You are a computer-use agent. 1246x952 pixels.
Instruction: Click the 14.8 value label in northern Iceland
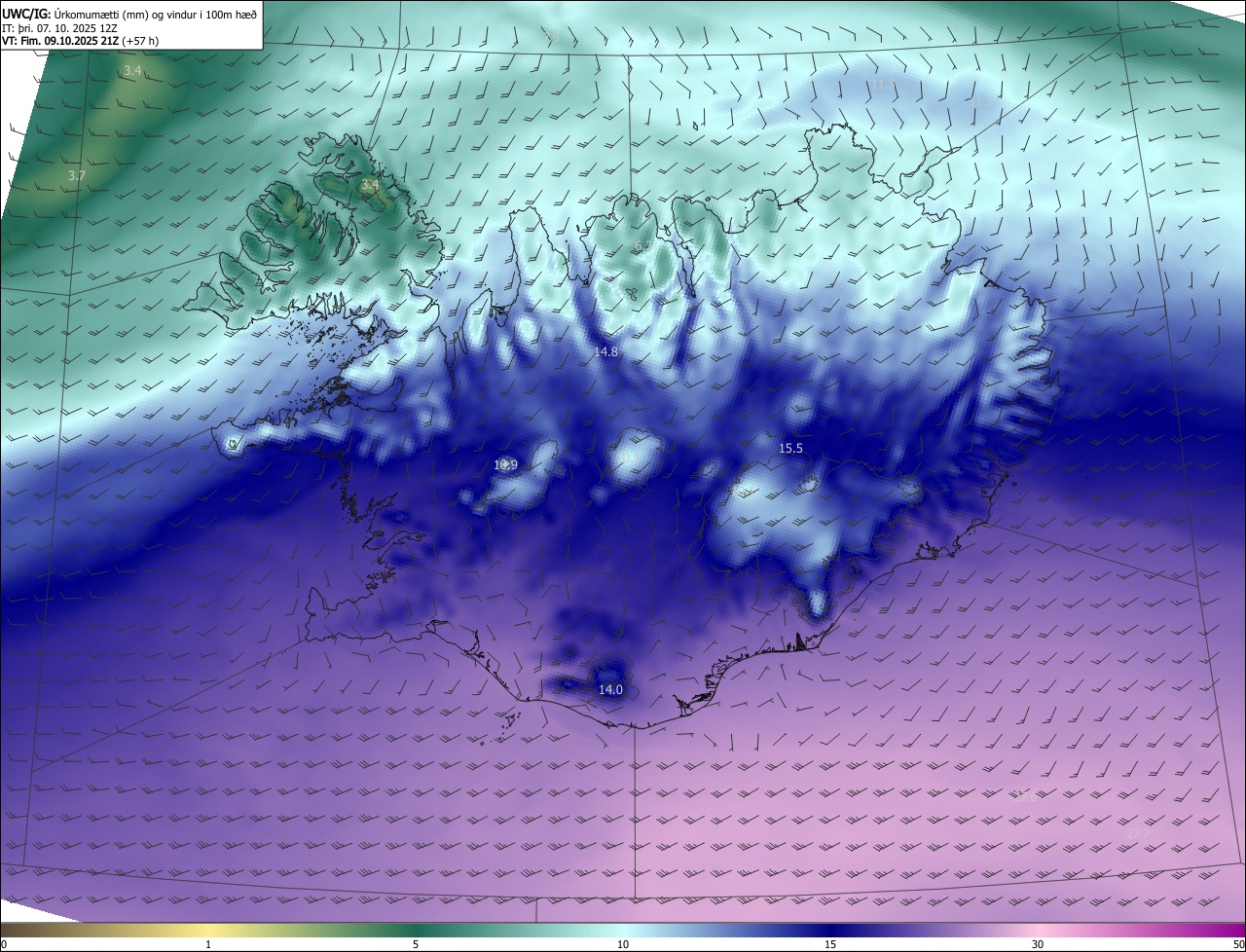[x=606, y=351]
